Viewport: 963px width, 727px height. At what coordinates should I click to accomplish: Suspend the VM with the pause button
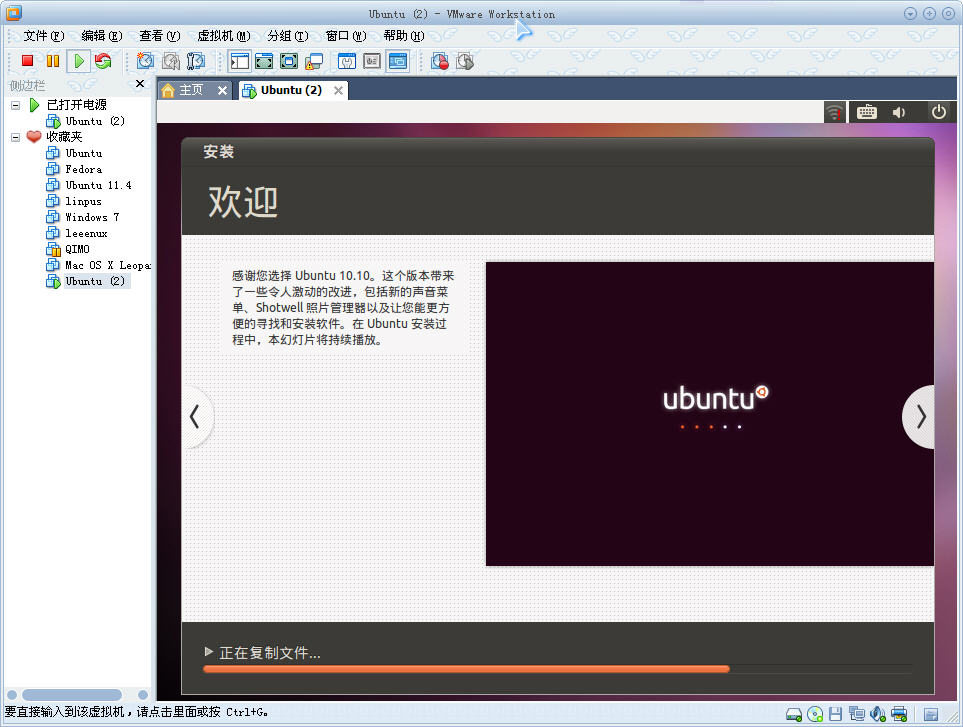pyautogui.click(x=53, y=61)
